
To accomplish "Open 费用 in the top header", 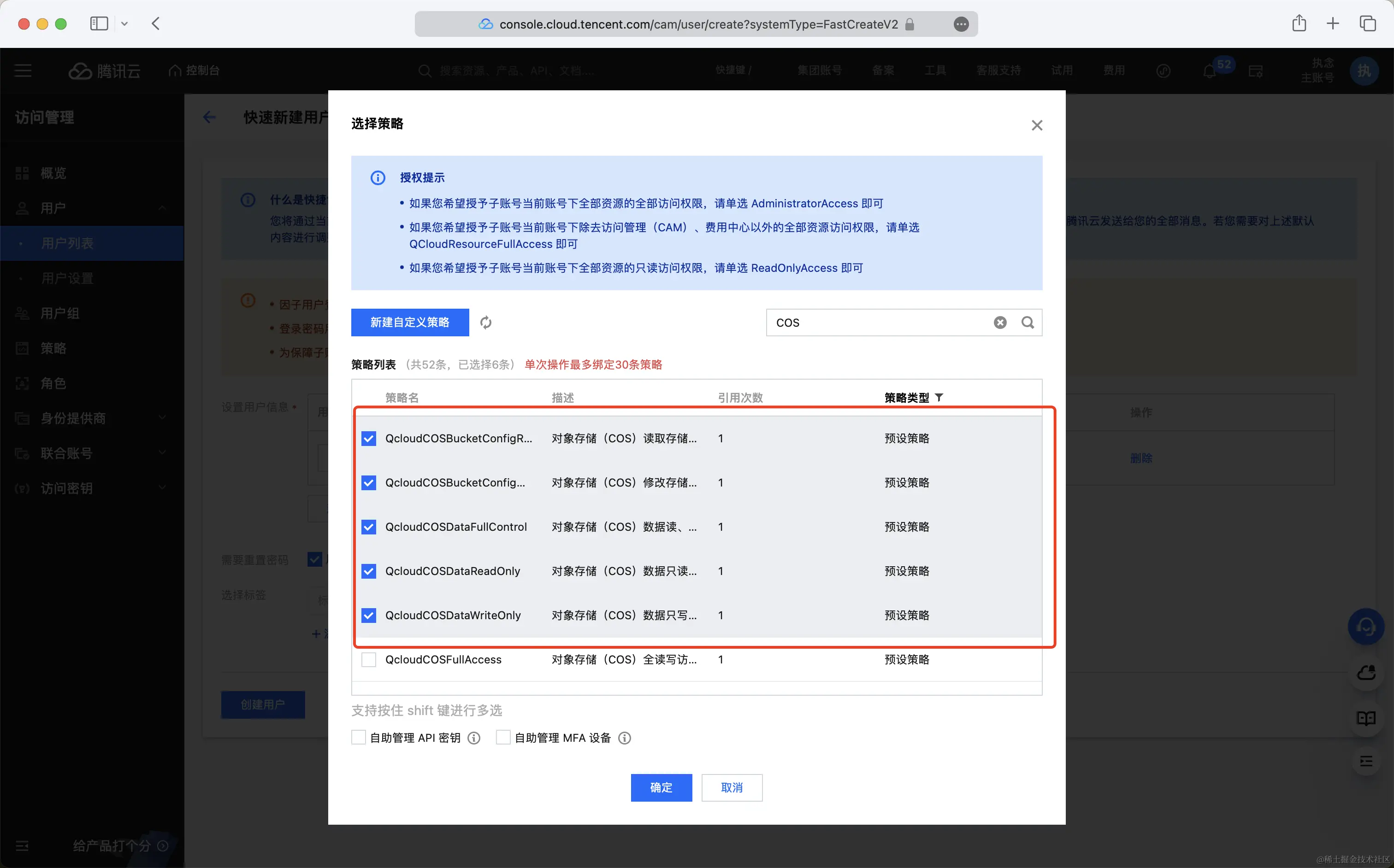I will 1114,70.
